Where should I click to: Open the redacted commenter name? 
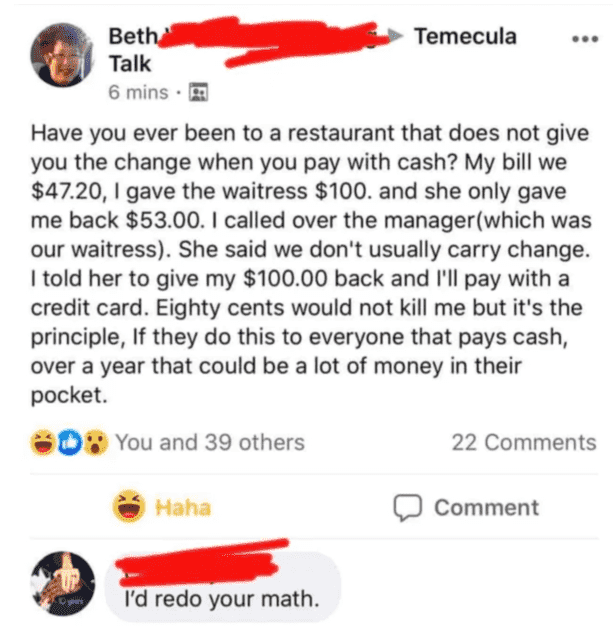click(199, 564)
